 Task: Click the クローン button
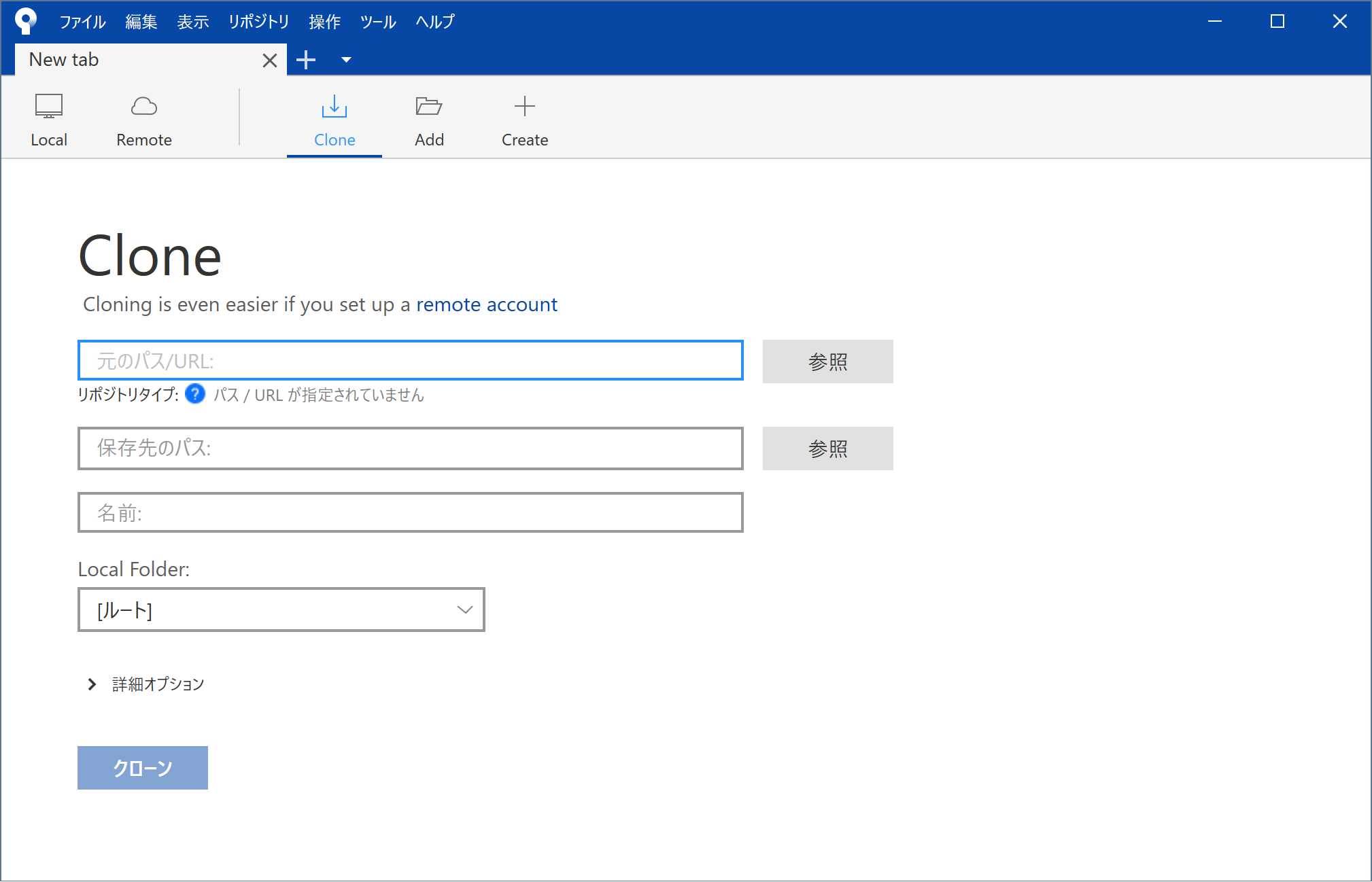pos(142,768)
